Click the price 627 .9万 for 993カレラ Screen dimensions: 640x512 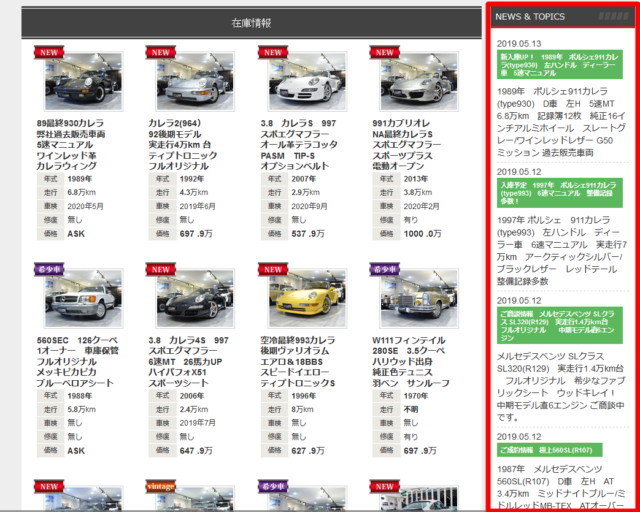[308, 450]
